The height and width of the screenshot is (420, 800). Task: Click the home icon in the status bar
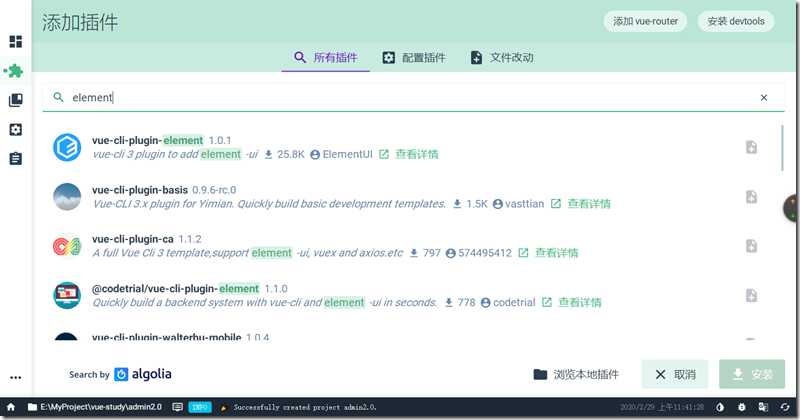(x=11, y=407)
